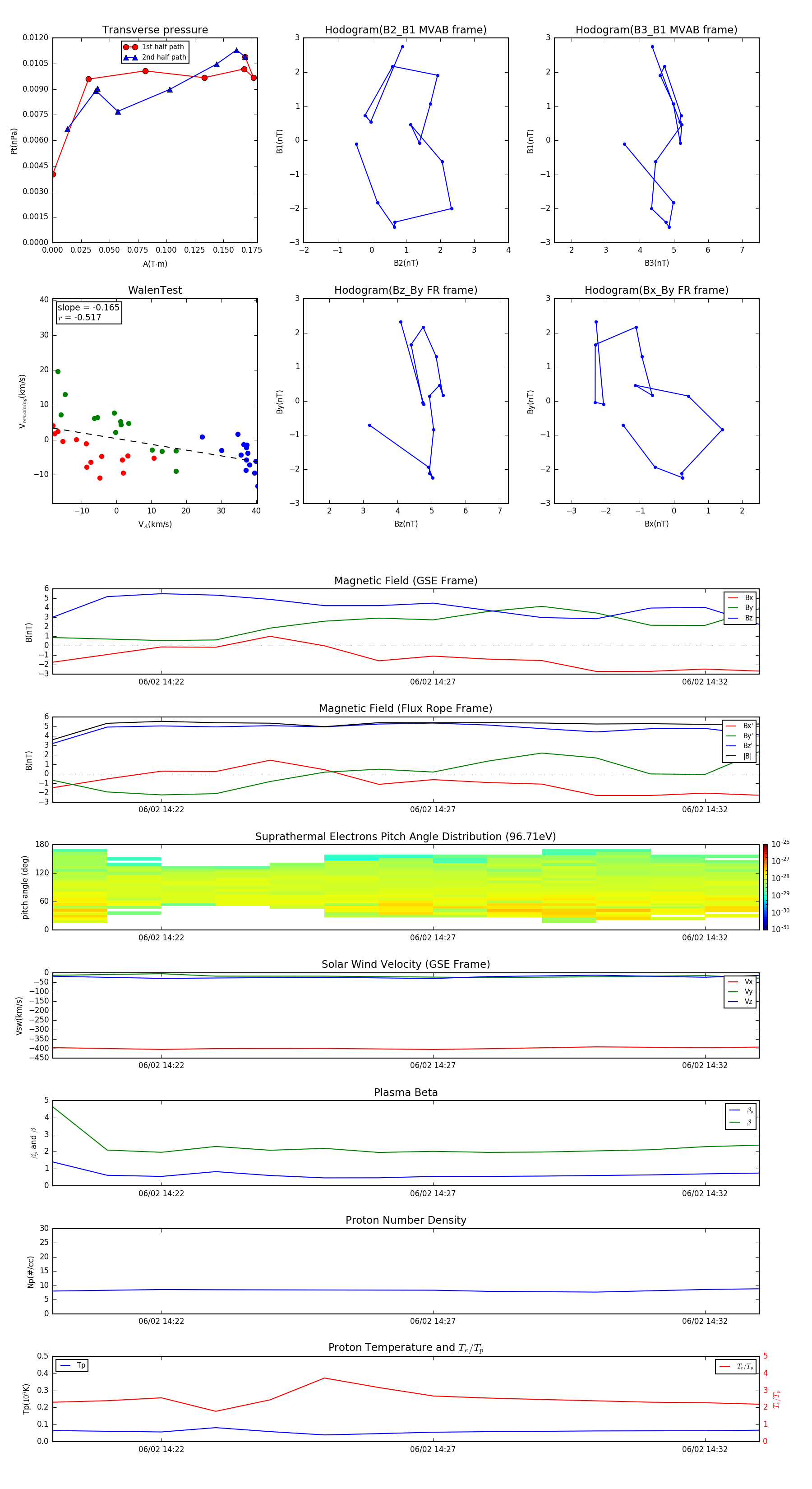
Task: Click the pitch angle (deg) y-axis label
Action: coord(25,887)
